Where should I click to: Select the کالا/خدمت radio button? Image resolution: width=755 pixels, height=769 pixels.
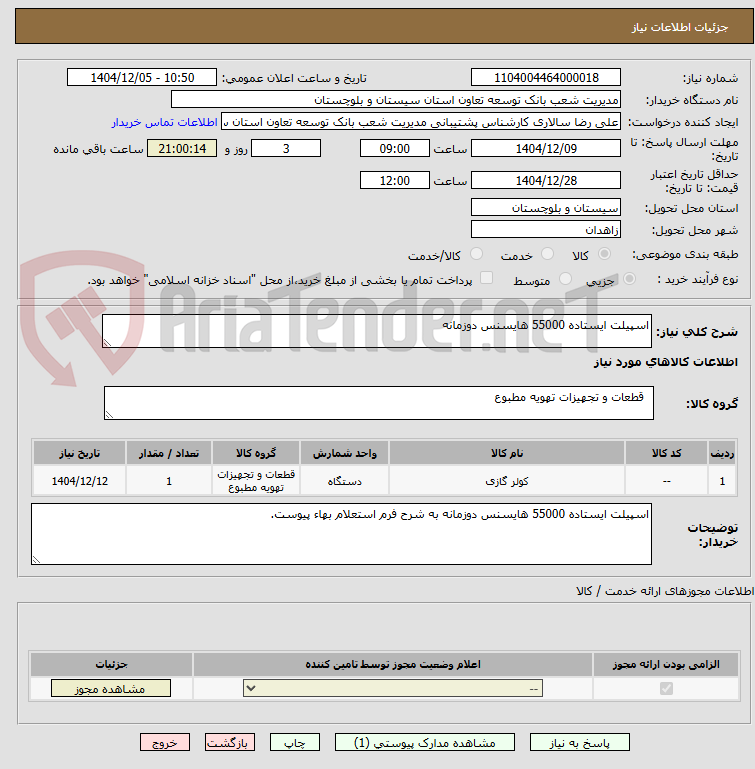(x=476, y=254)
